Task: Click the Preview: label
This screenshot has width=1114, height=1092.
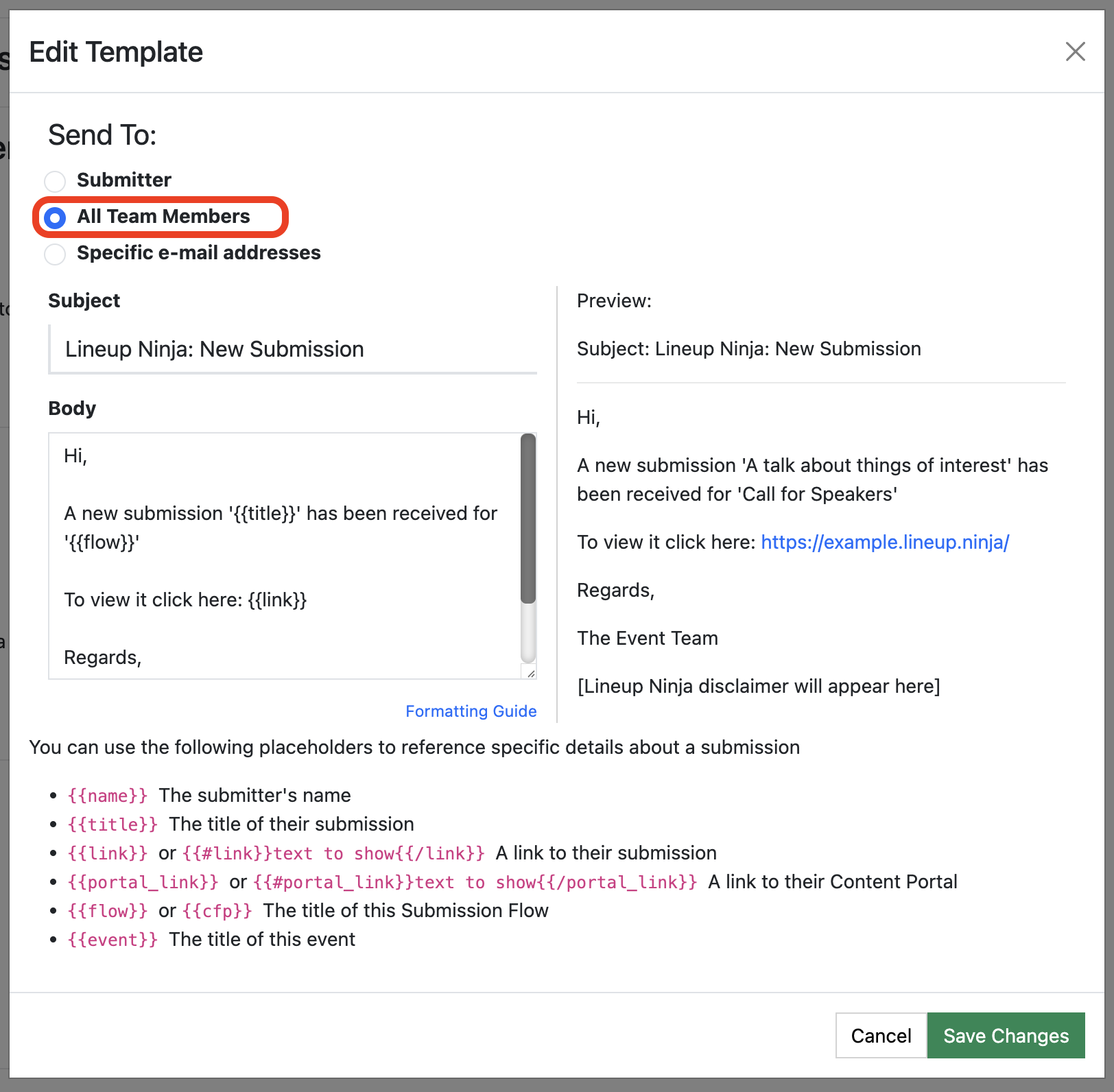Action: pos(614,300)
